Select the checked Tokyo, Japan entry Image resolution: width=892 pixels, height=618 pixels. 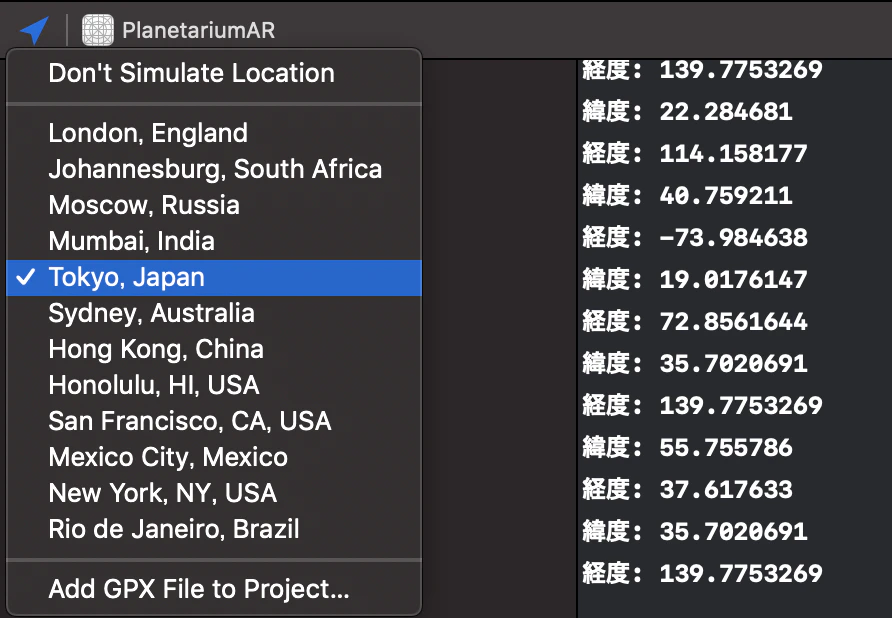click(214, 278)
